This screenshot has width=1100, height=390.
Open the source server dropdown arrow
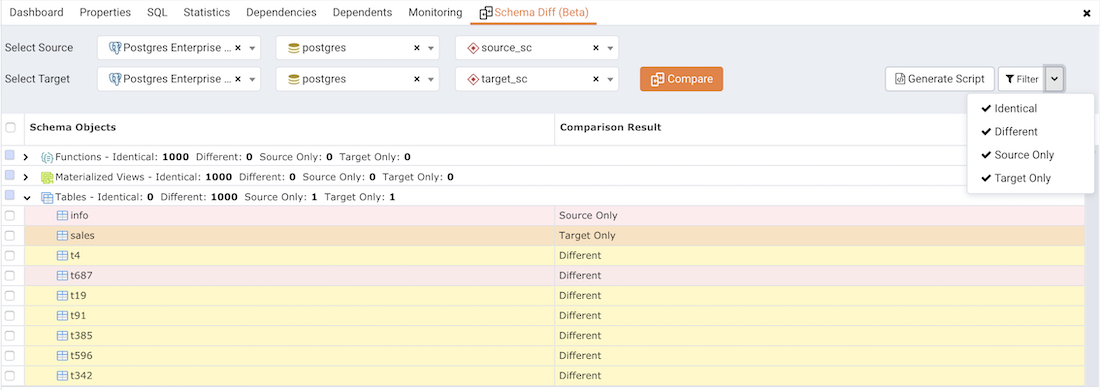252,48
